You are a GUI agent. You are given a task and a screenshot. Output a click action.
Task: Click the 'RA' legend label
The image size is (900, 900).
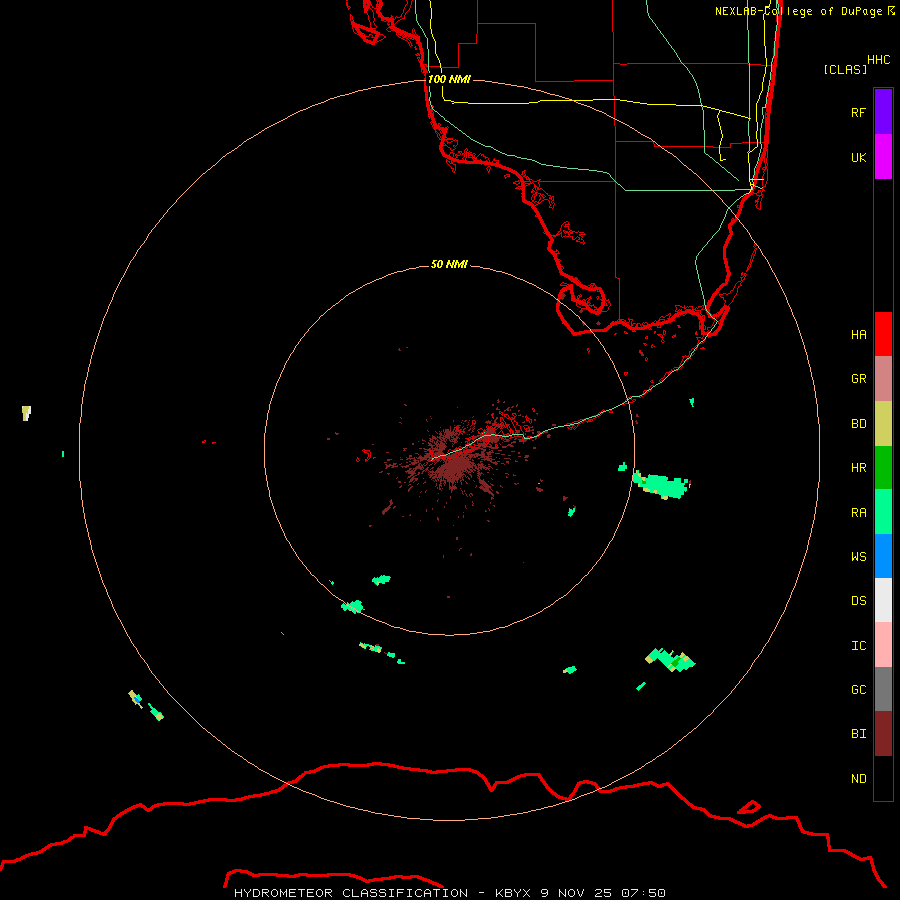coord(858,513)
